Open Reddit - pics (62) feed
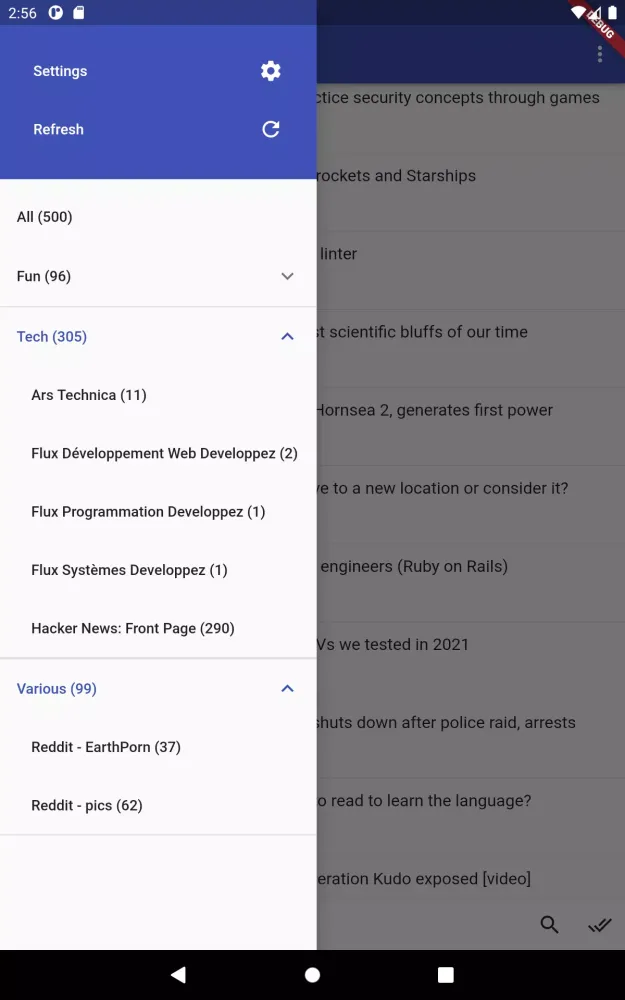The image size is (625, 1000). pyautogui.click(x=87, y=805)
